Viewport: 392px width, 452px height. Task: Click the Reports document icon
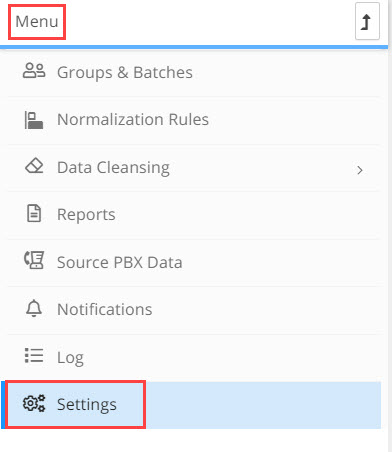click(x=34, y=214)
